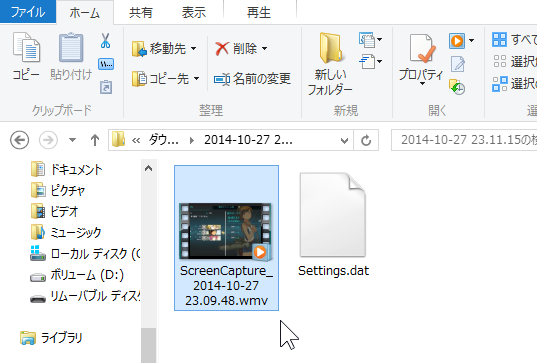
Task: Click the search box for 2014-10-27 23.11.15
Action: click(464, 140)
